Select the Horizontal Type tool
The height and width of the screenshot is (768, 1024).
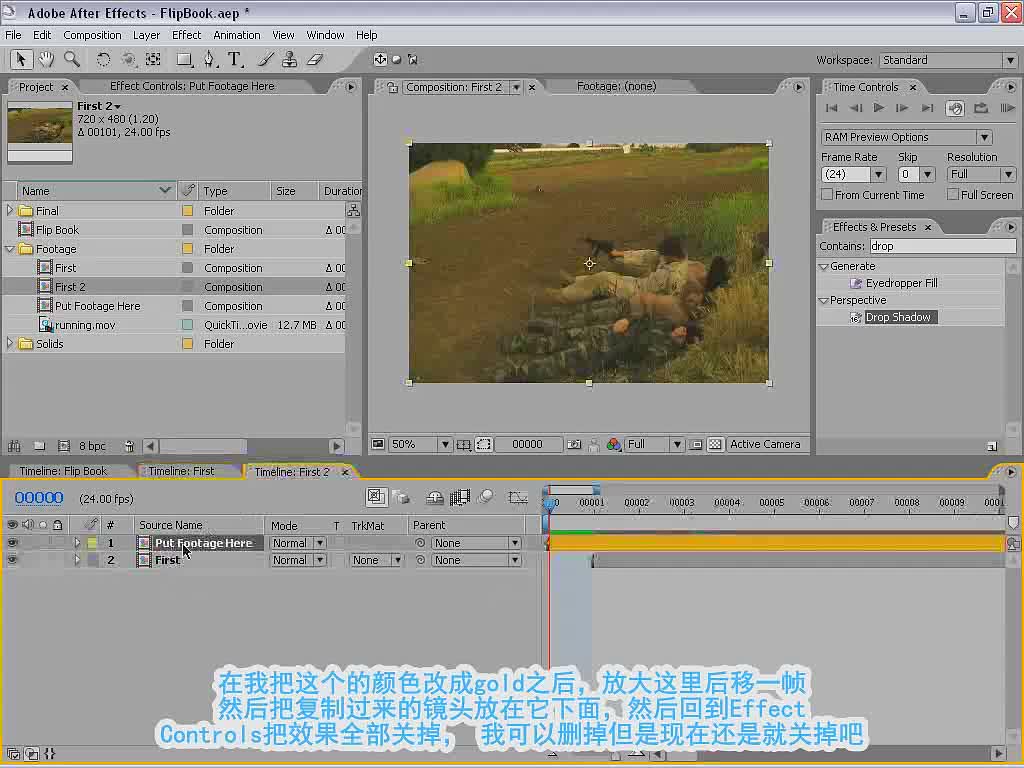point(234,60)
